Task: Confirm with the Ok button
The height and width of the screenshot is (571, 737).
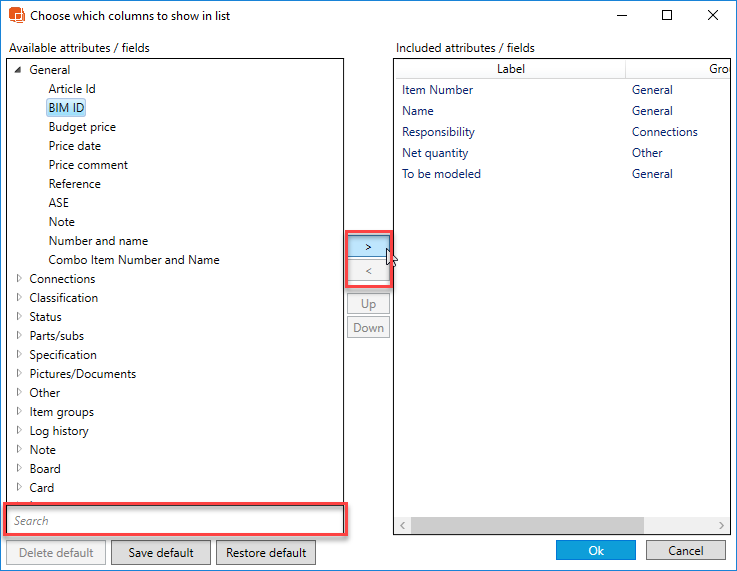Action: tap(595, 551)
